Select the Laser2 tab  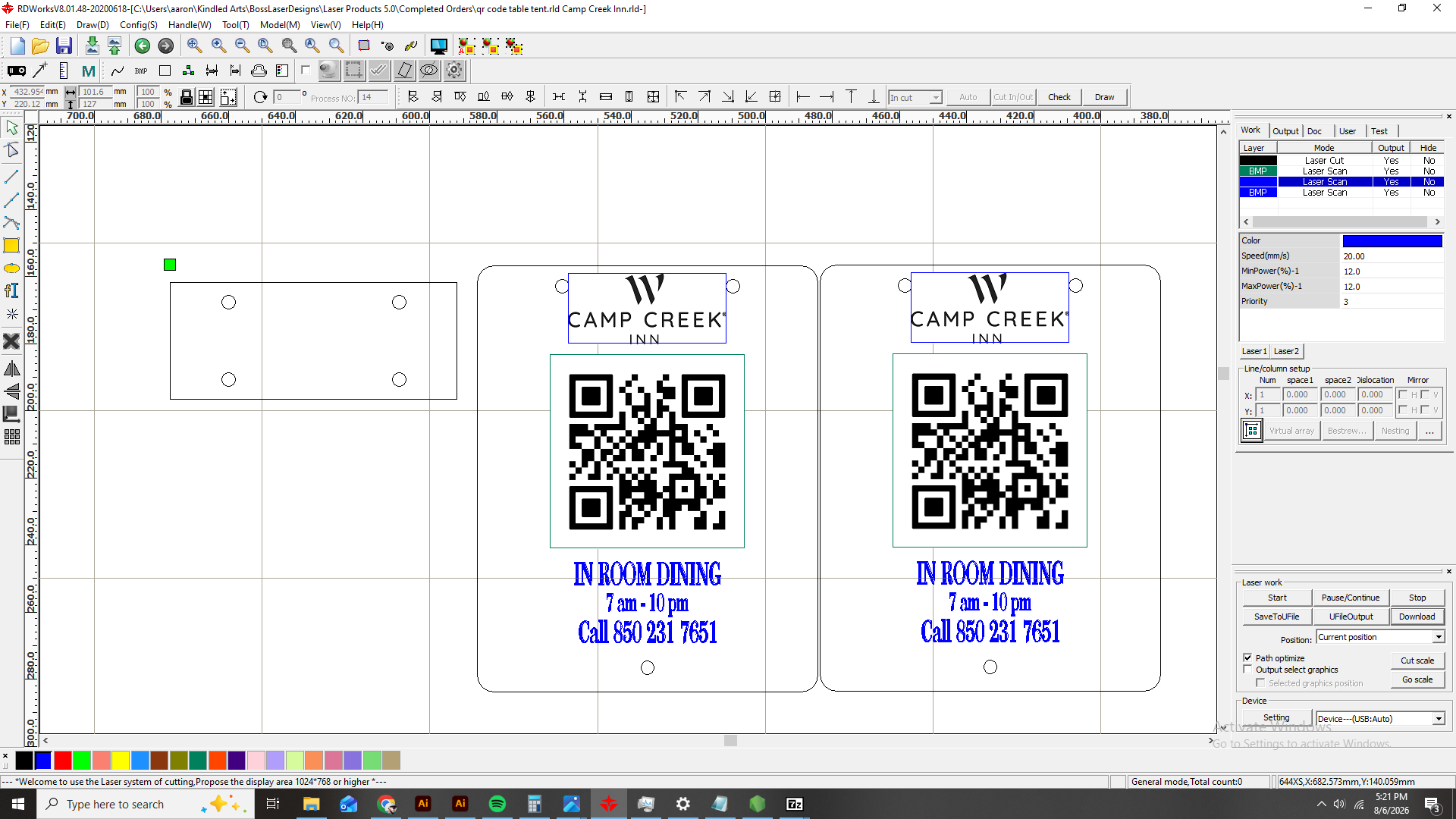(1286, 351)
